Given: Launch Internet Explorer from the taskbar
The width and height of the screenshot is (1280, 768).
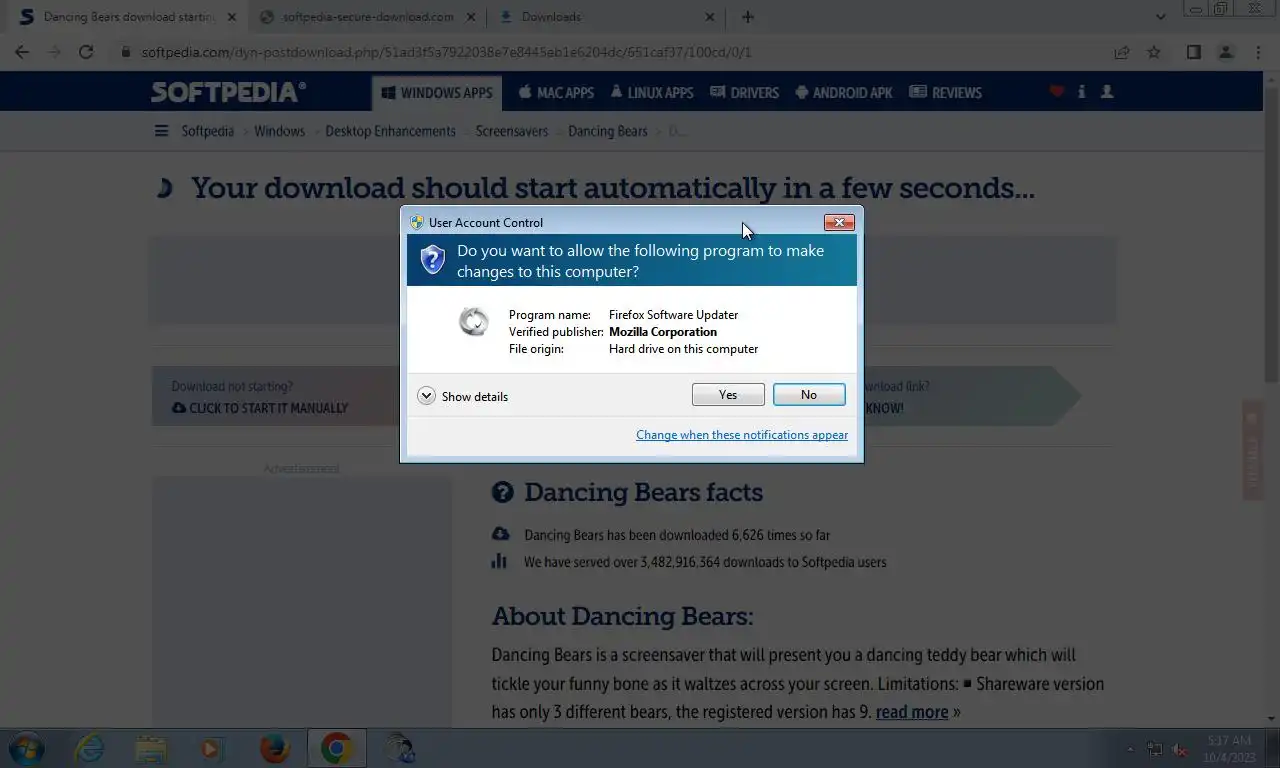Looking at the screenshot, I should tap(90, 748).
